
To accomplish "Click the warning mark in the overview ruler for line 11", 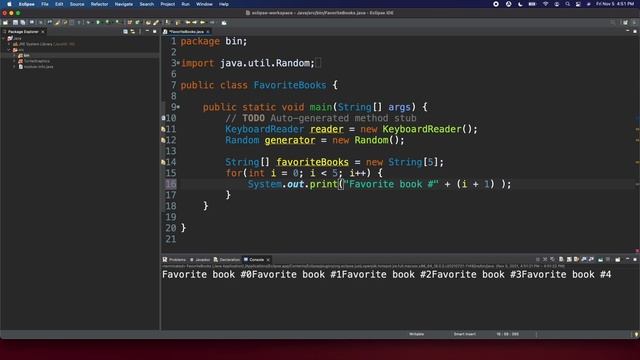I will [x=637, y=129].
